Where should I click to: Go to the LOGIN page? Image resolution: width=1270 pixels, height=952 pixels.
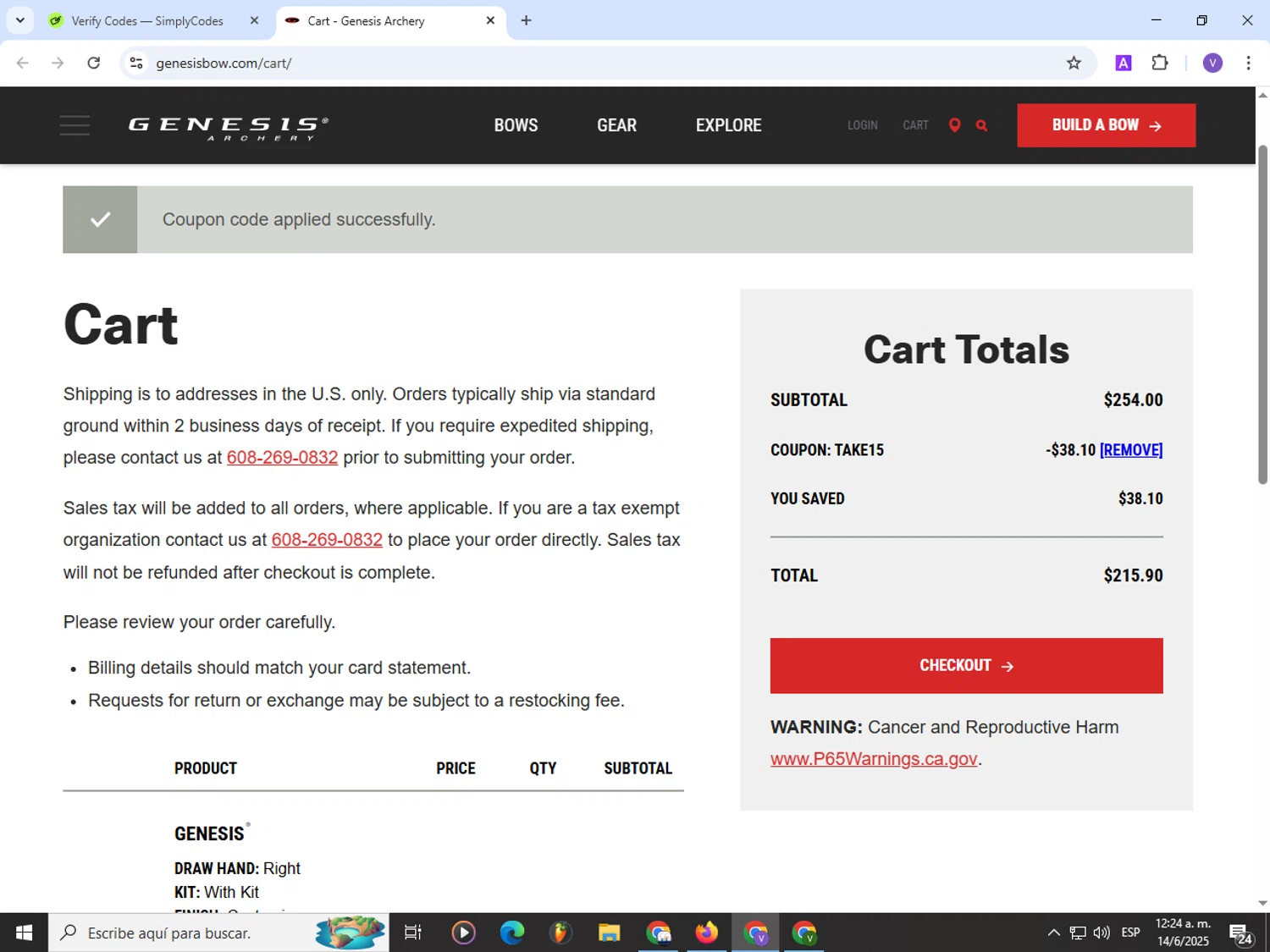click(x=862, y=125)
